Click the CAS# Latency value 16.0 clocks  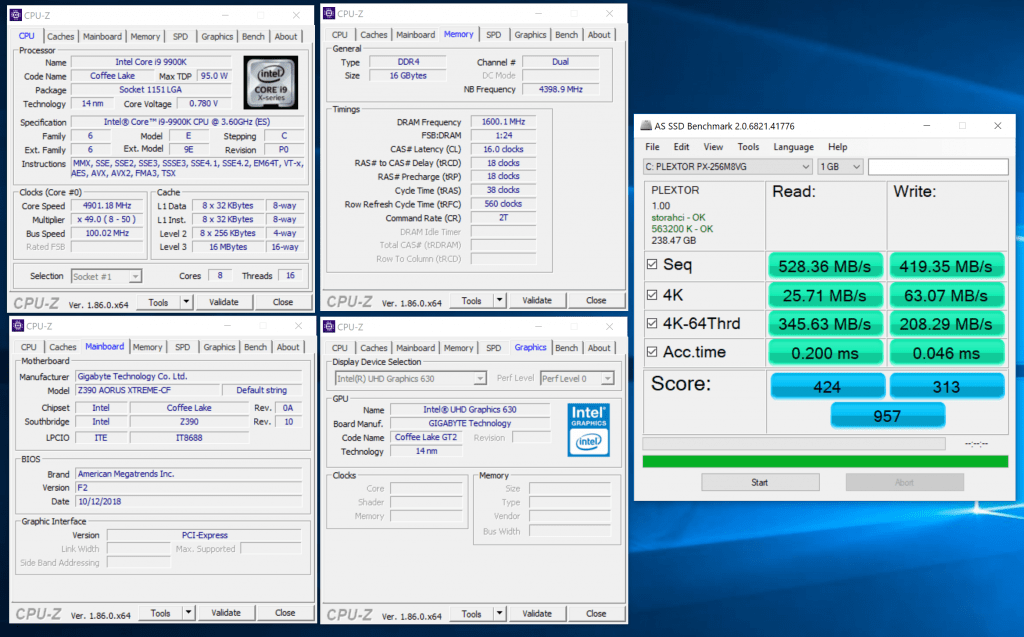(503, 149)
